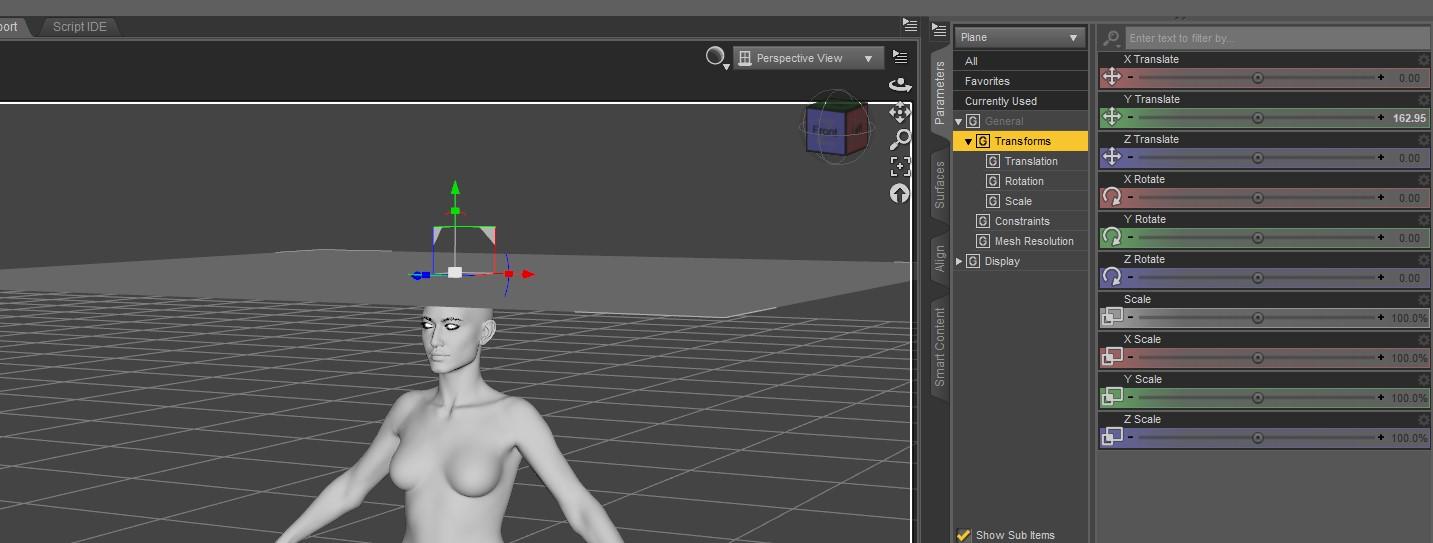The image size is (1433, 543).
Task: Select the Scale tree item
Action: [x=1018, y=201]
